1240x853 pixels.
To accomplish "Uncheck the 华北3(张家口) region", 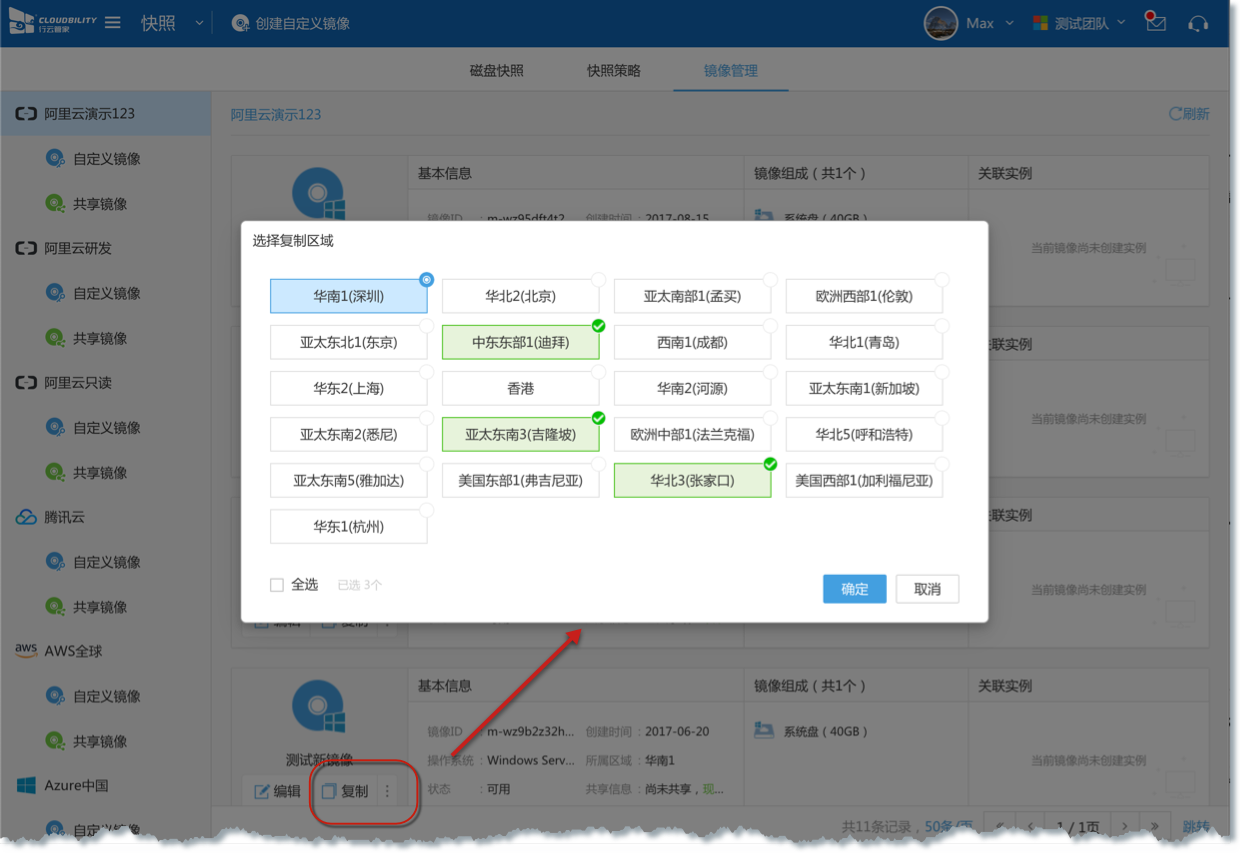I will pyautogui.click(x=692, y=480).
